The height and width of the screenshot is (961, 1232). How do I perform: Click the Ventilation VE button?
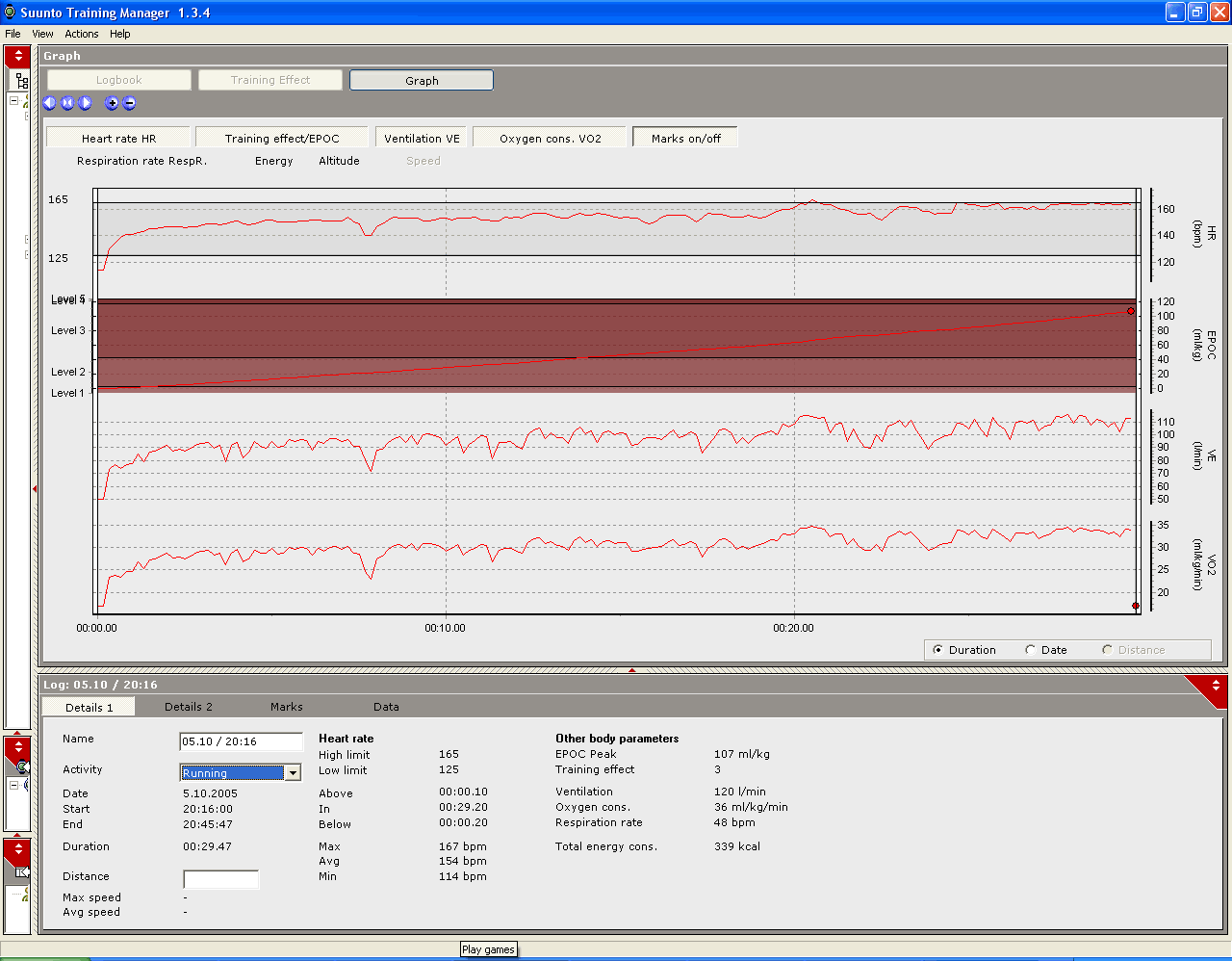tap(422, 139)
